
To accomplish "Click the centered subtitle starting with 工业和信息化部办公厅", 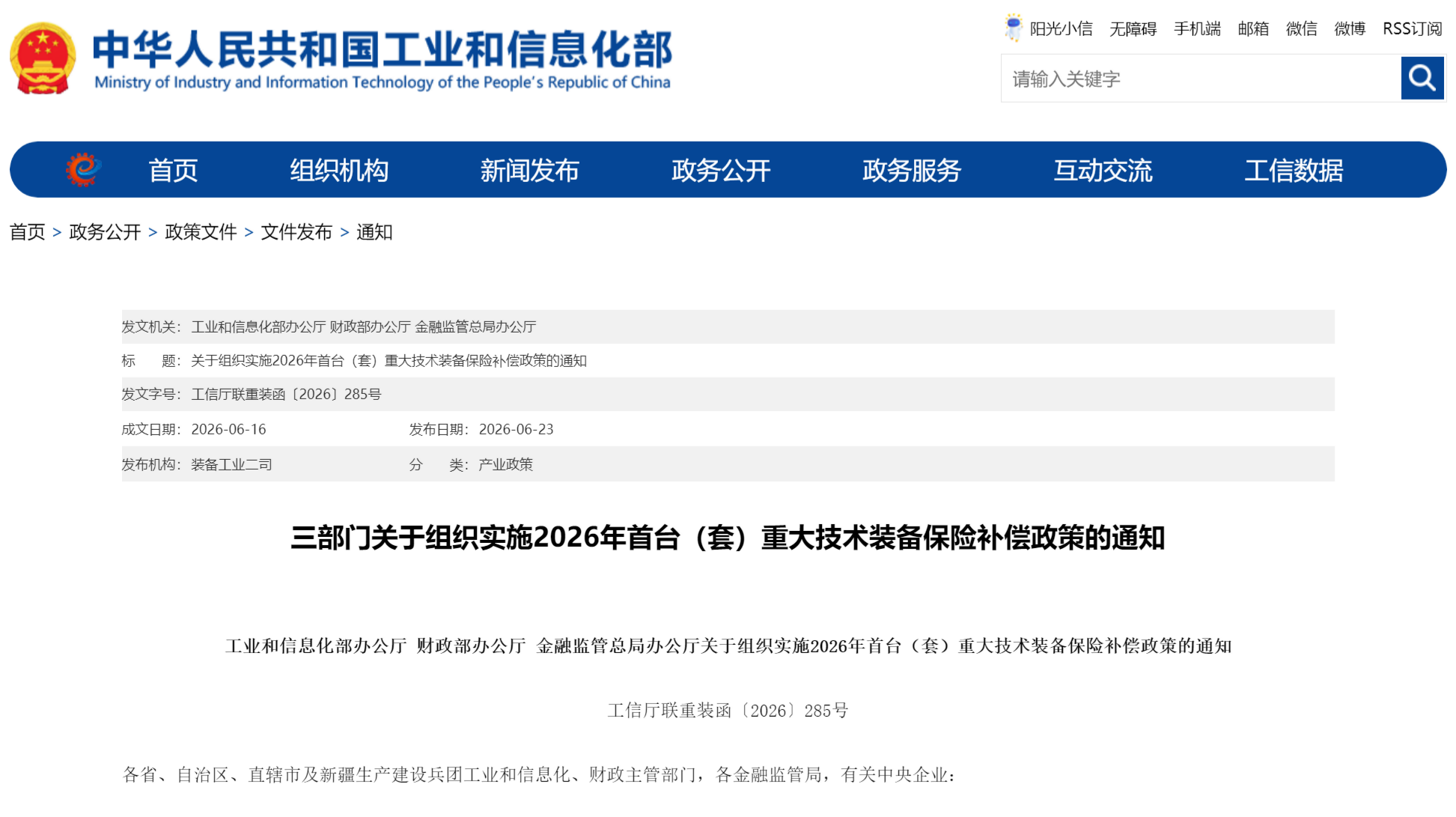I will (728, 646).
